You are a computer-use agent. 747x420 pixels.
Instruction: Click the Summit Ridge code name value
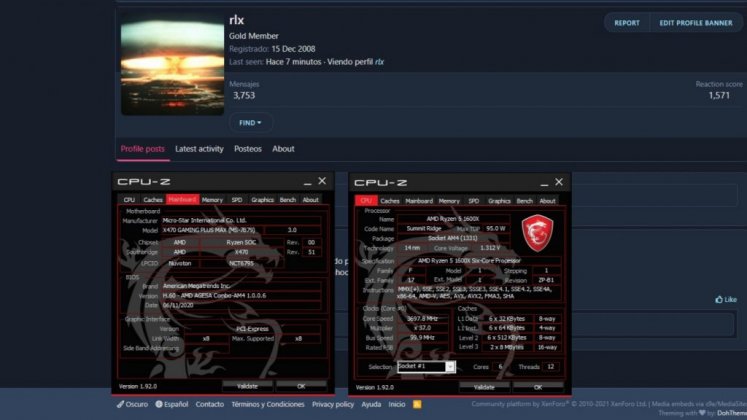(424, 229)
